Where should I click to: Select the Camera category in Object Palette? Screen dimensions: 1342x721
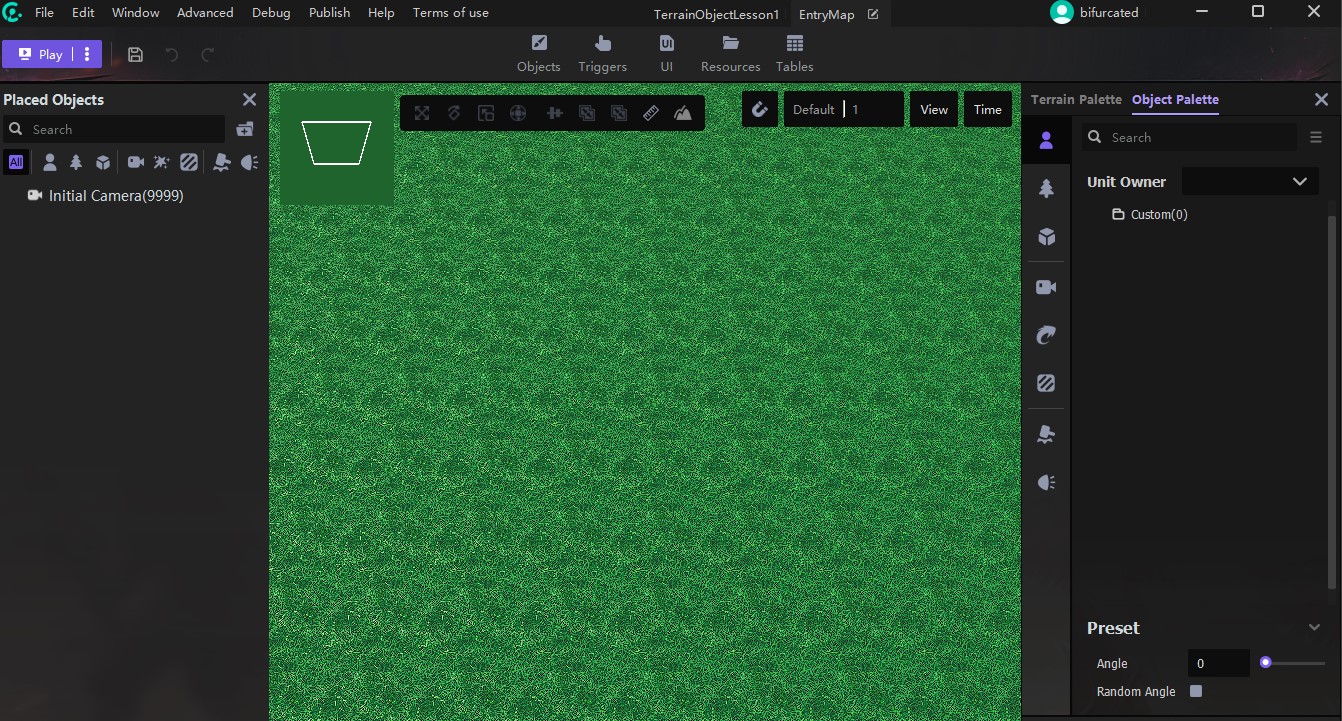click(1046, 287)
